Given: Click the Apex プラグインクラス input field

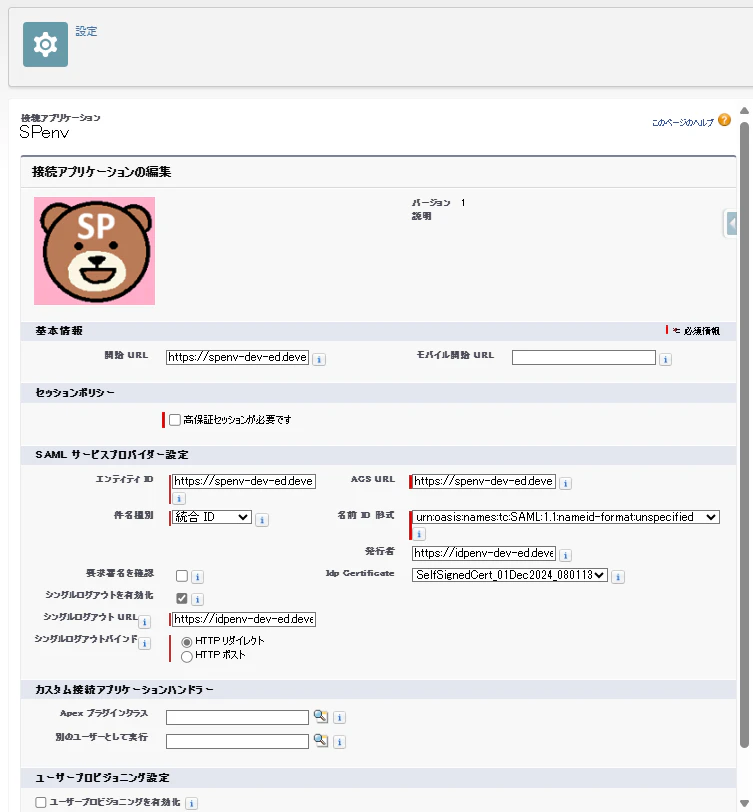Looking at the screenshot, I should [237, 717].
